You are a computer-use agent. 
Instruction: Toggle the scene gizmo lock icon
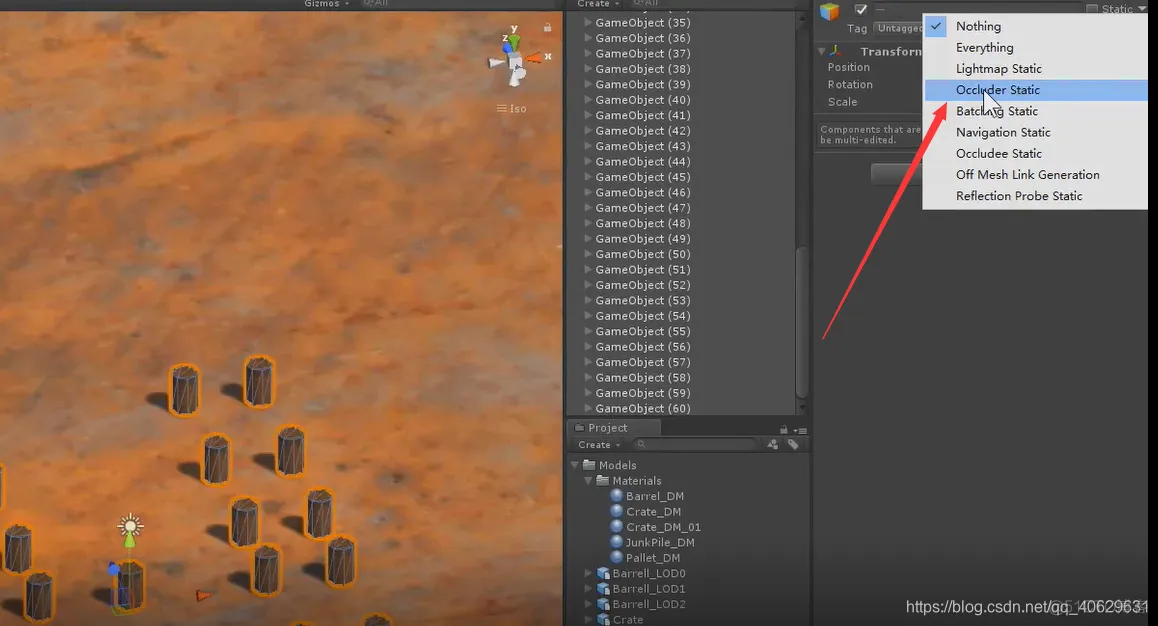click(547, 27)
